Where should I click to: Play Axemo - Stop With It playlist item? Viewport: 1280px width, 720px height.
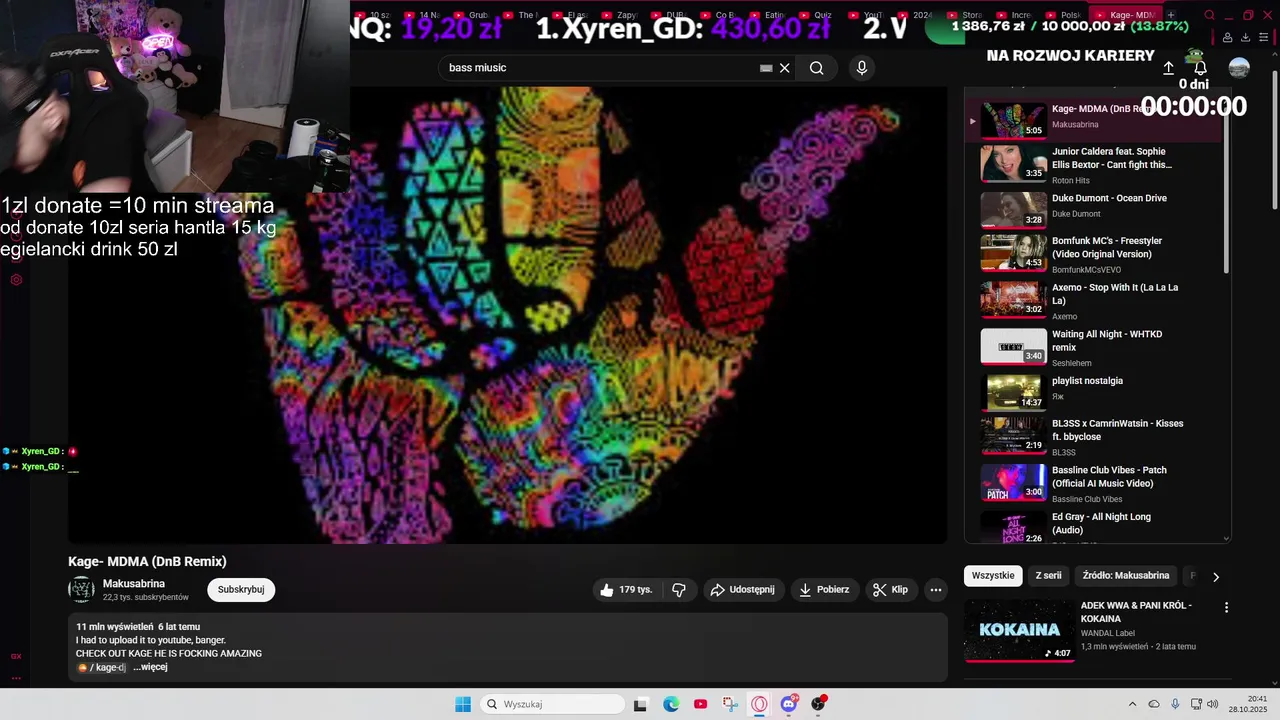[x=1094, y=300]
